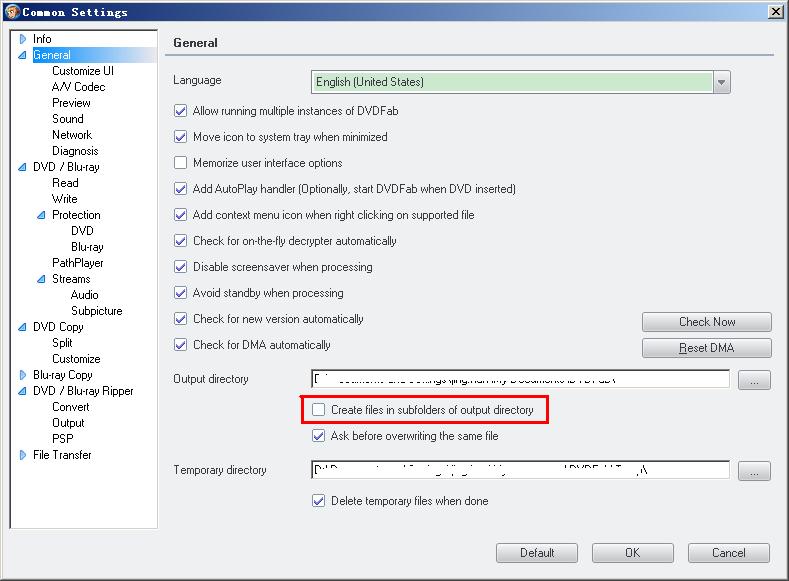Image resolution: width=789 pixels, height=581 pixels.
Task: Collapse the Streams node arrow
Action: click(x=41, y=279)
